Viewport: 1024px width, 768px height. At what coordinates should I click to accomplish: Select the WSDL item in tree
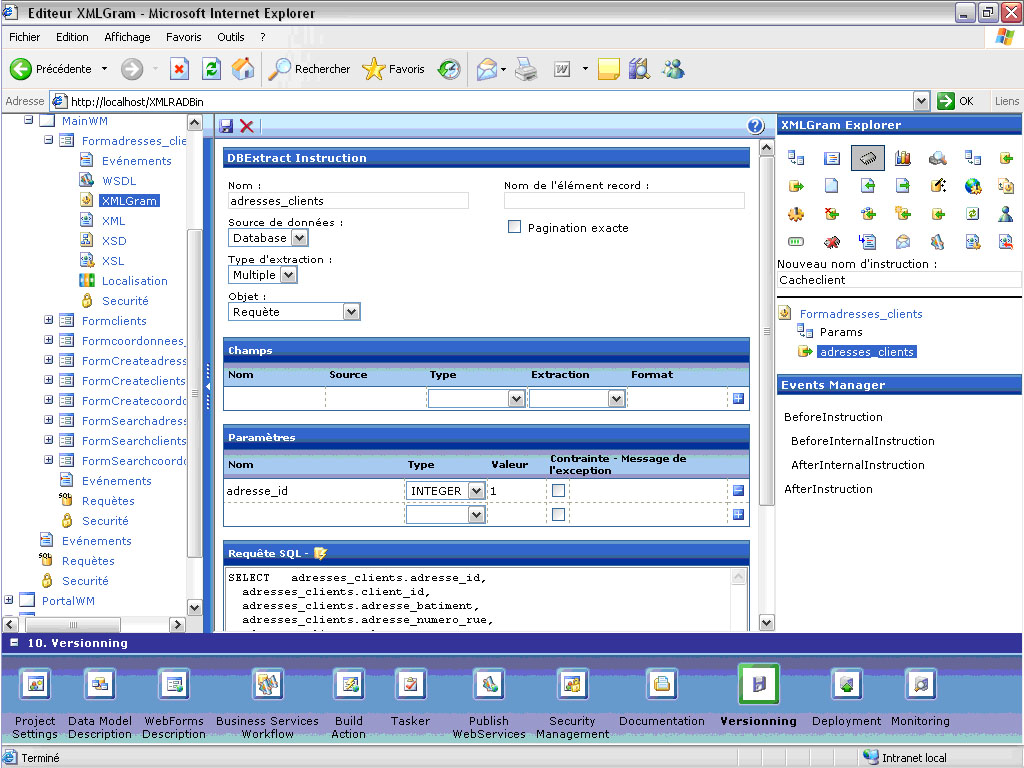coord(119,181)
